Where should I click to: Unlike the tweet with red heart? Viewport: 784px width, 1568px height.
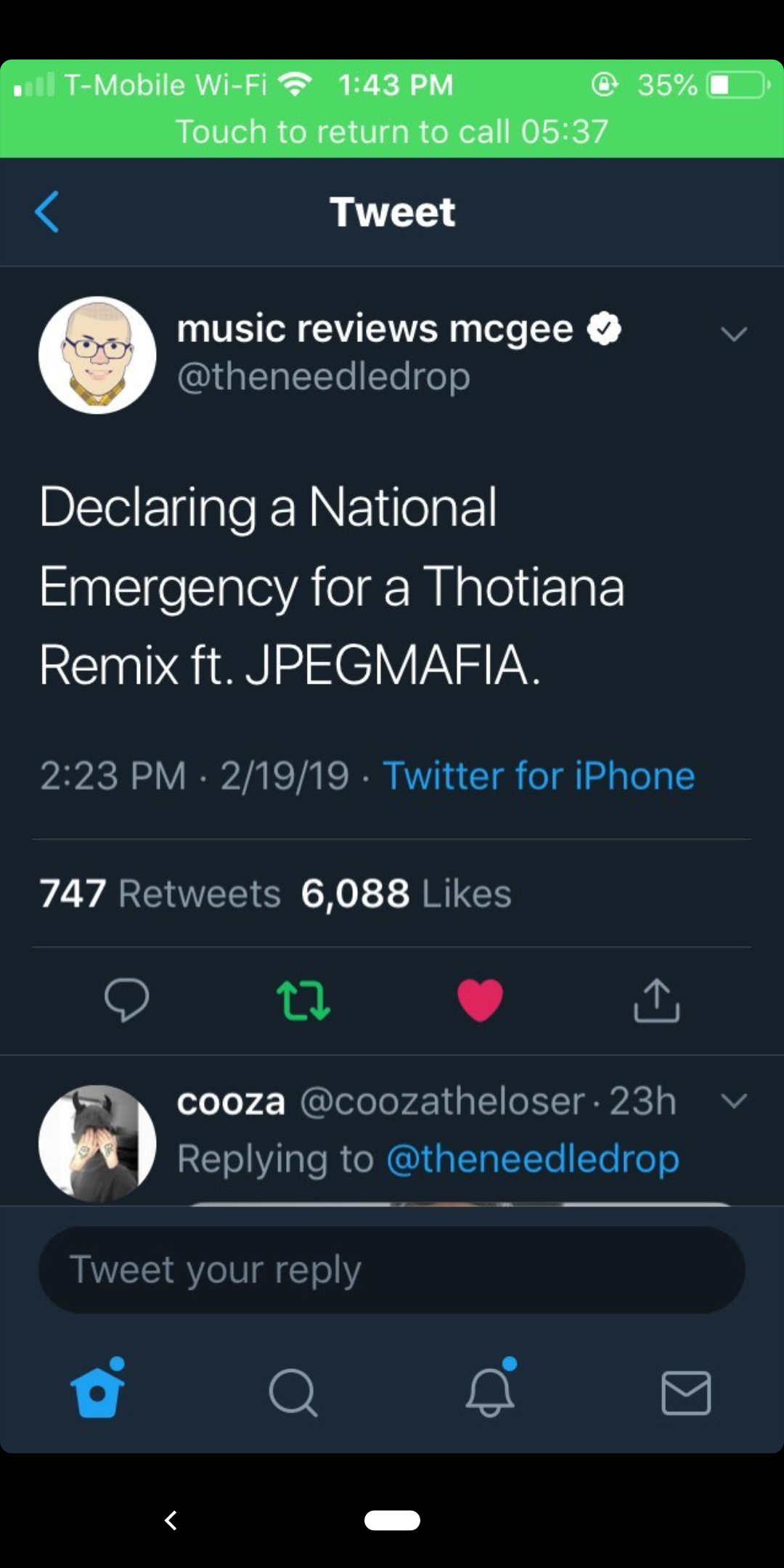coord(480,1000)
